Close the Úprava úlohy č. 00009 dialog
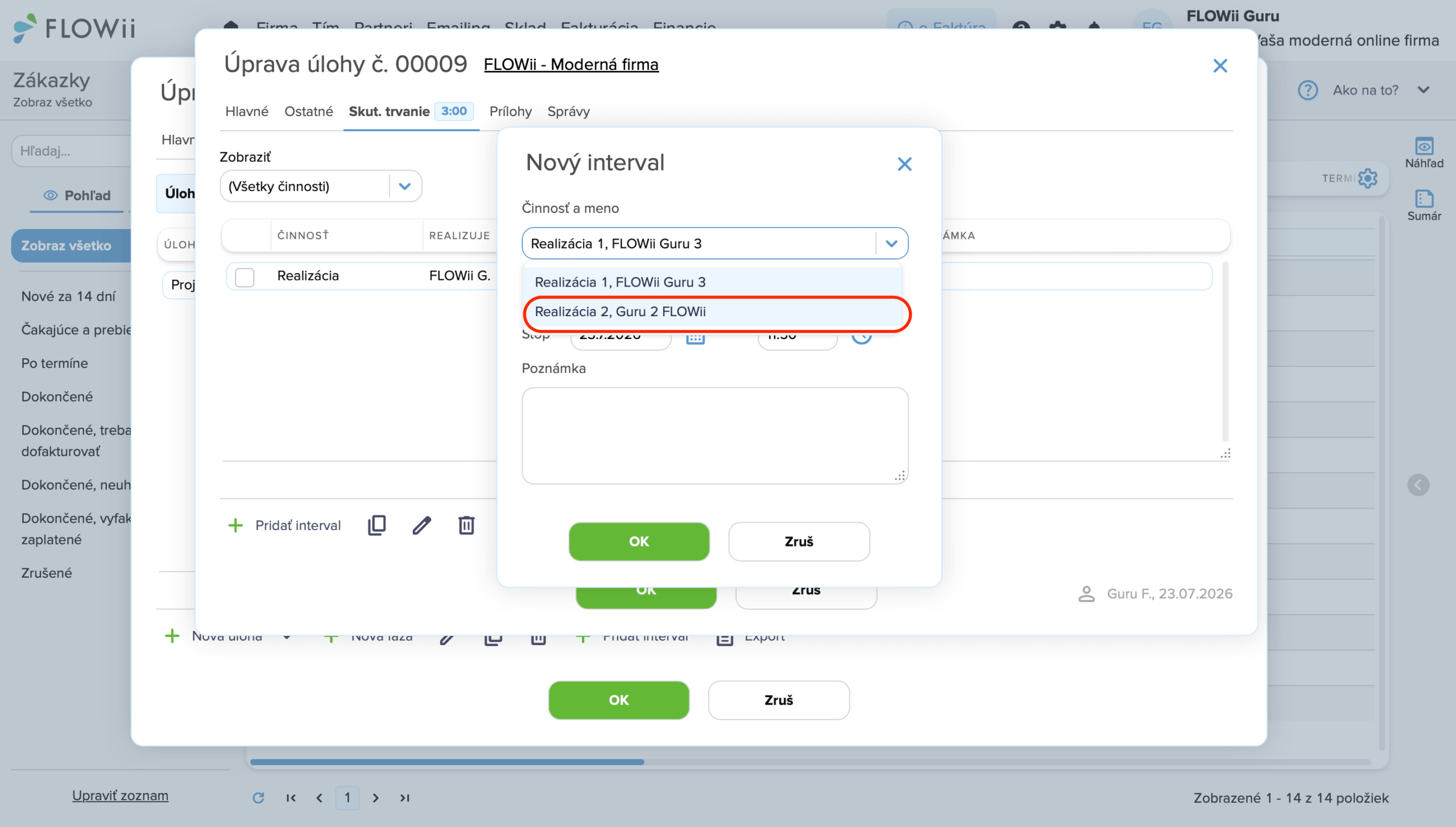This screenshot has width=1456, height=827. [1220, 65]
